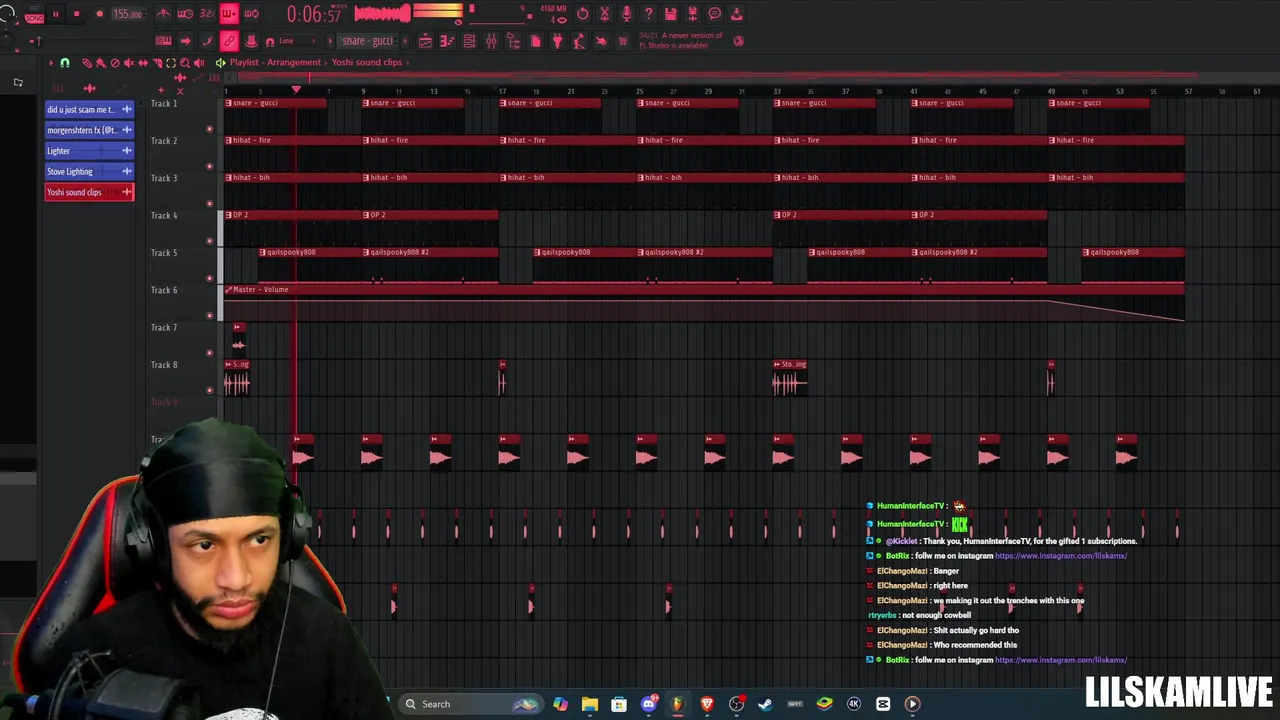Mute Track 5 with its dot toggle
Image resolution: width=1280 pixels, height=720 pixels.
coord(209,278)
